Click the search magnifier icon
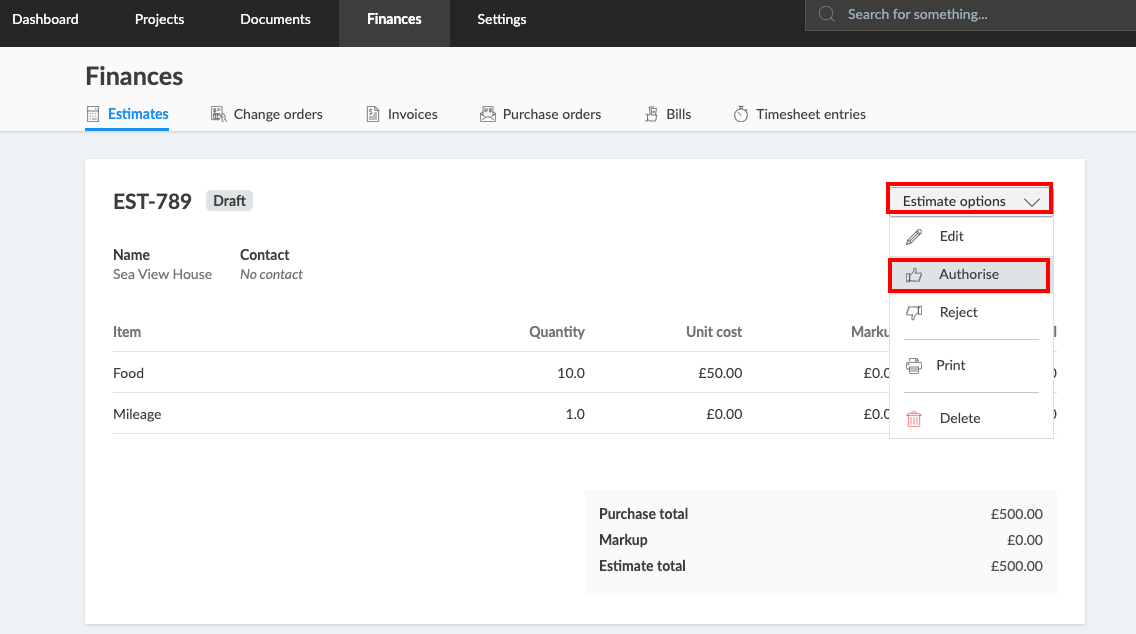Screen dimensions: 1136x634 point(827,14)
